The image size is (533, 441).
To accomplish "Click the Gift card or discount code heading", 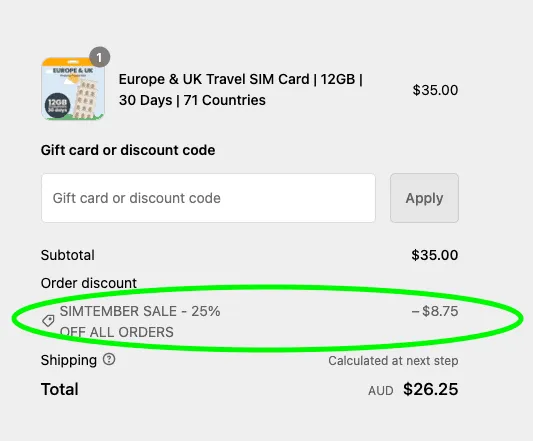I will (x=128, y=150).
